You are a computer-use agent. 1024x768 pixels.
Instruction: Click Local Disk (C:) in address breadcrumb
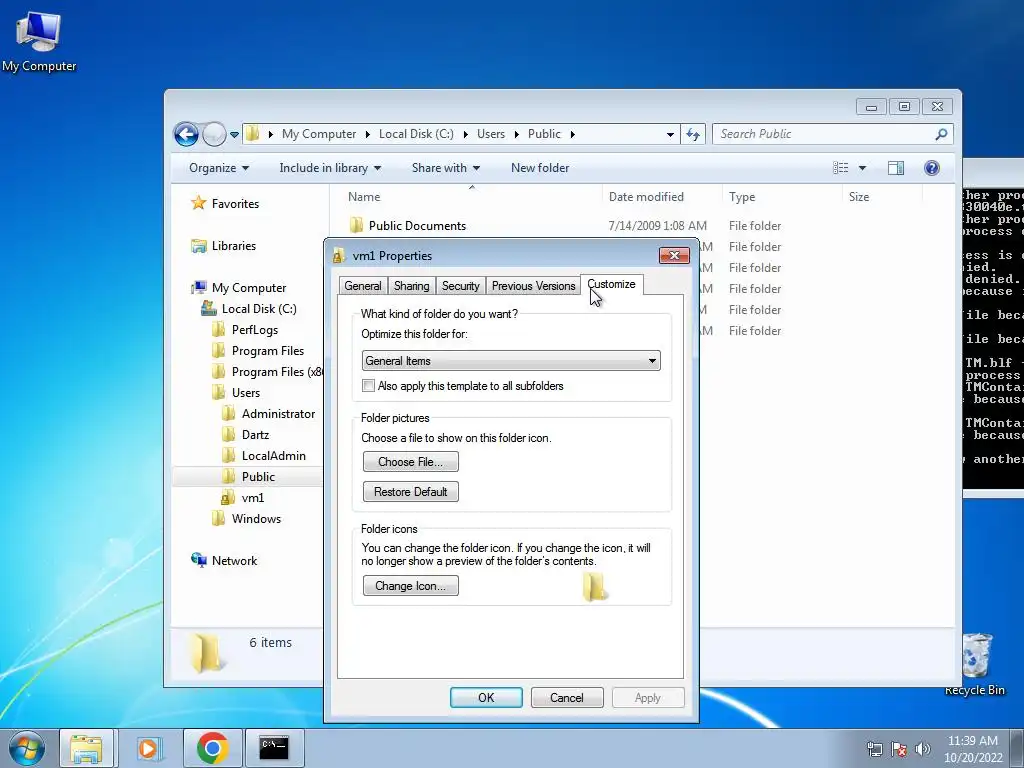click(x=416, y=134)
